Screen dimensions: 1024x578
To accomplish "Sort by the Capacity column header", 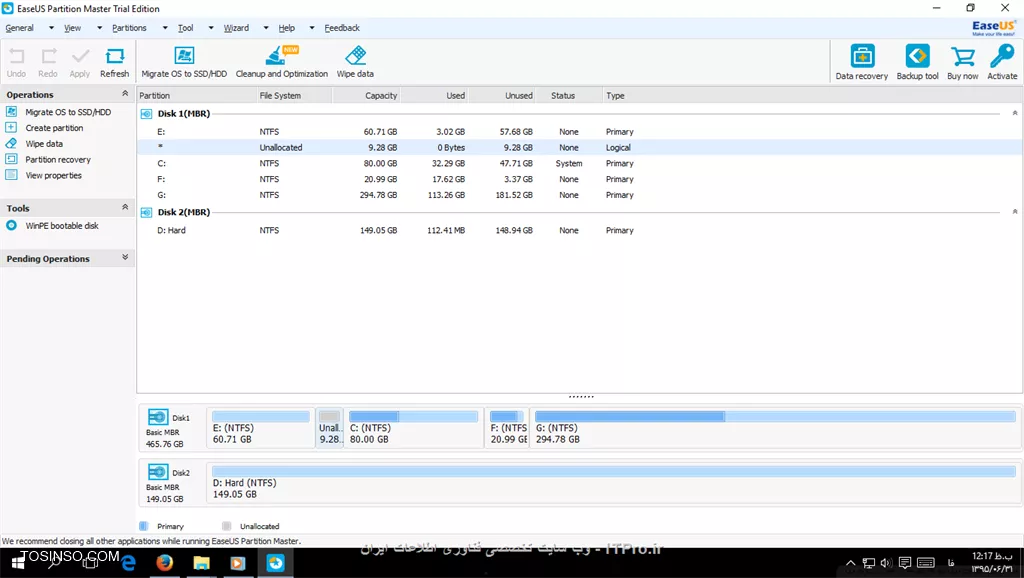I will click(366, 95).
